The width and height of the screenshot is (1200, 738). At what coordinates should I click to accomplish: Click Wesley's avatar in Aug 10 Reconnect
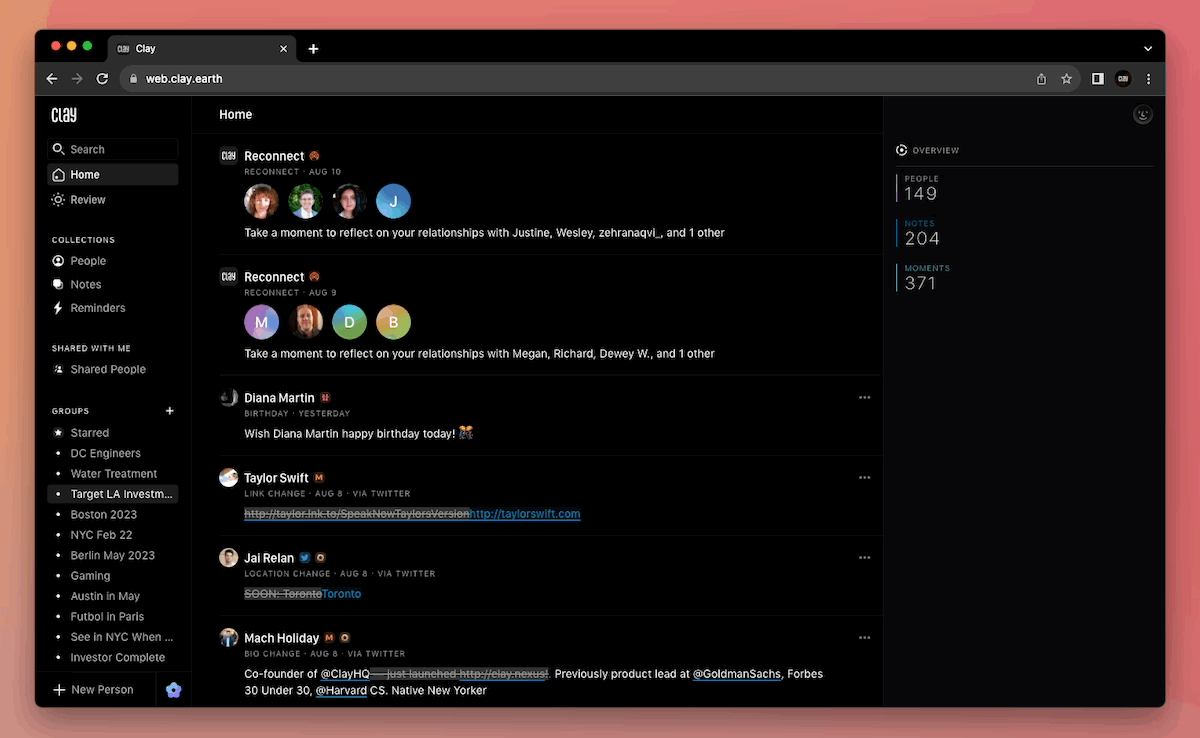[x=305, y=201]
